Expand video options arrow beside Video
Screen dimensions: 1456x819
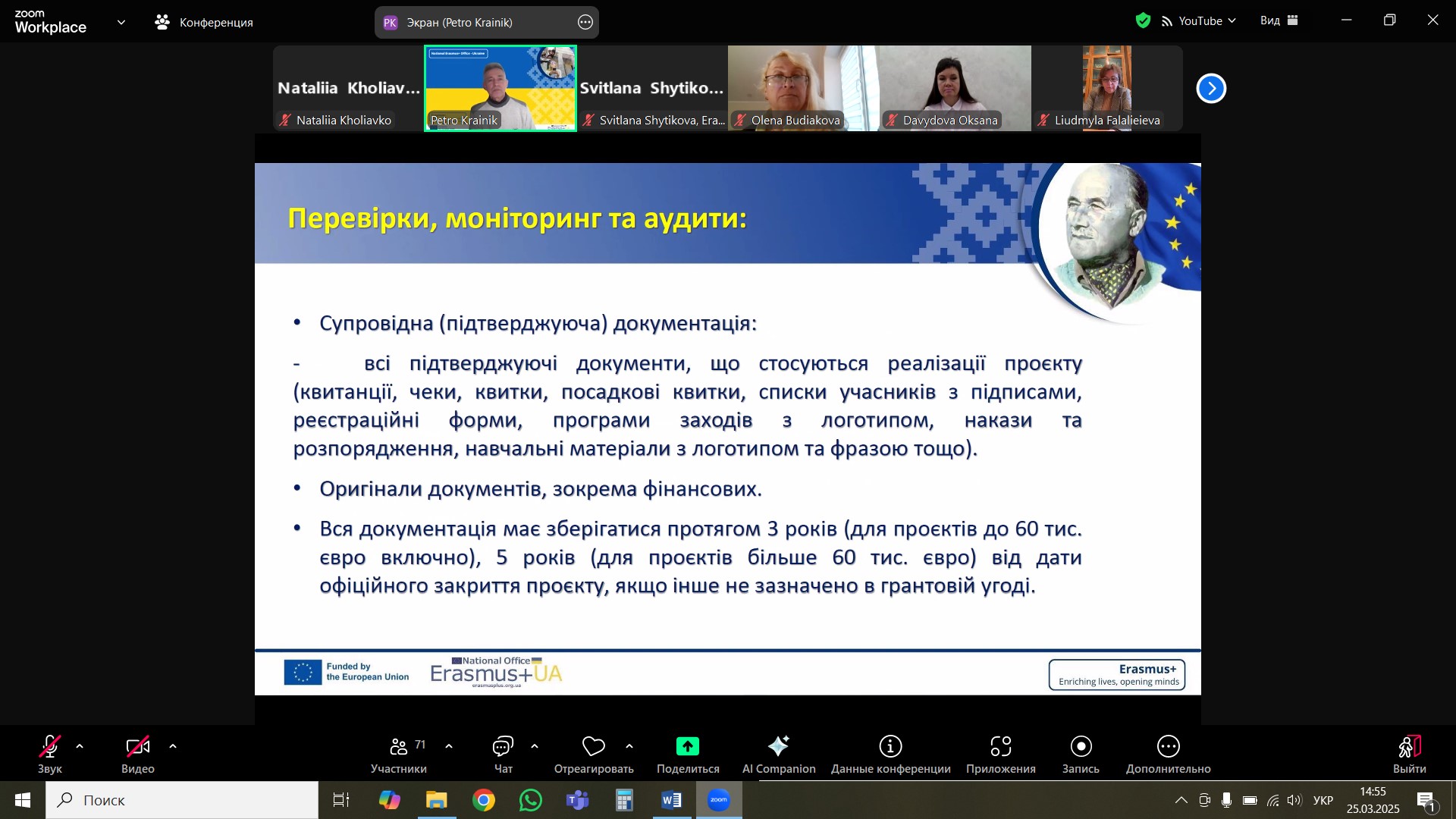pyautogui.click(x=173, y=747)
